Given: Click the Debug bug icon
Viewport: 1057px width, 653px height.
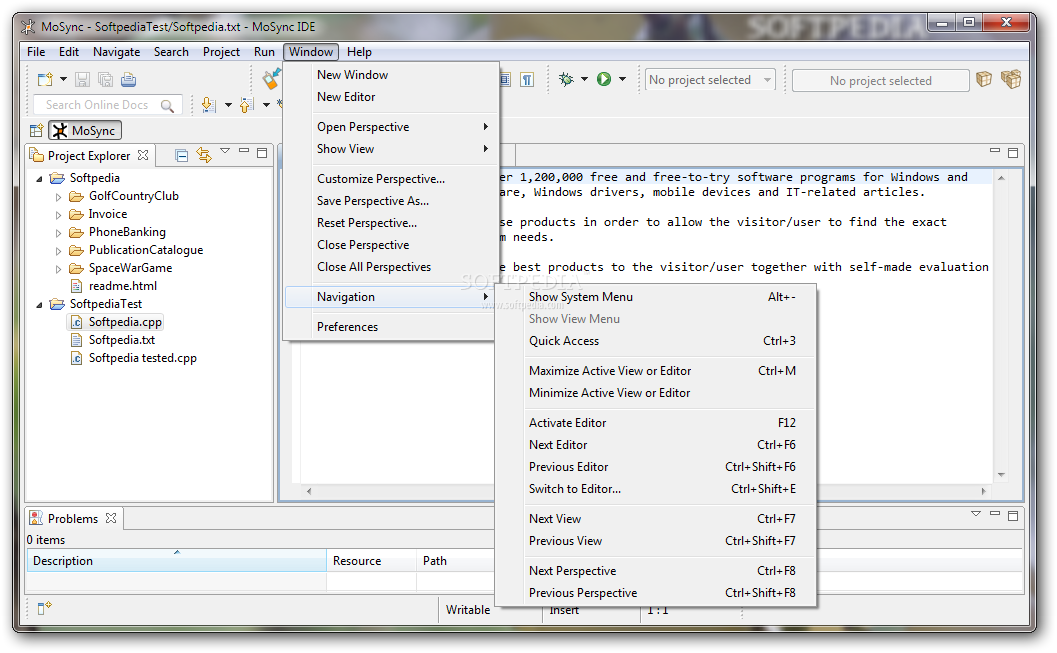Looking at the screenshot, I should [566, 80].
